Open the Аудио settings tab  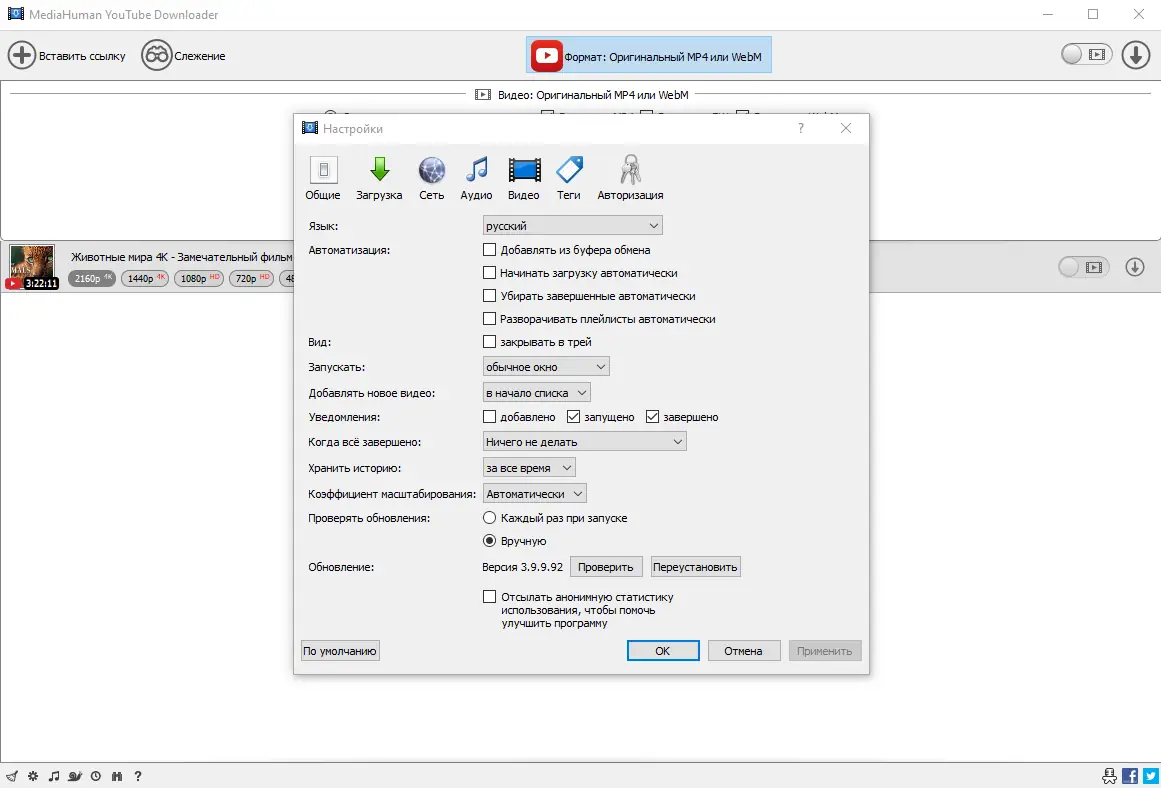point(476,178)
